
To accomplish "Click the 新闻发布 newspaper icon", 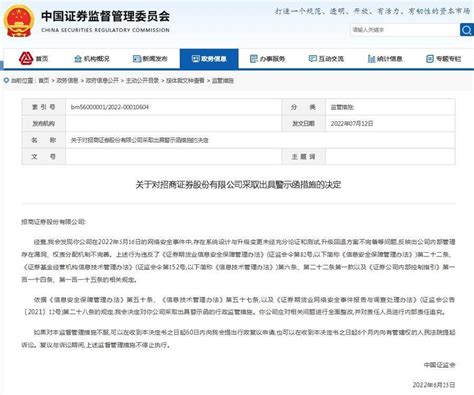I will (137, 59).
